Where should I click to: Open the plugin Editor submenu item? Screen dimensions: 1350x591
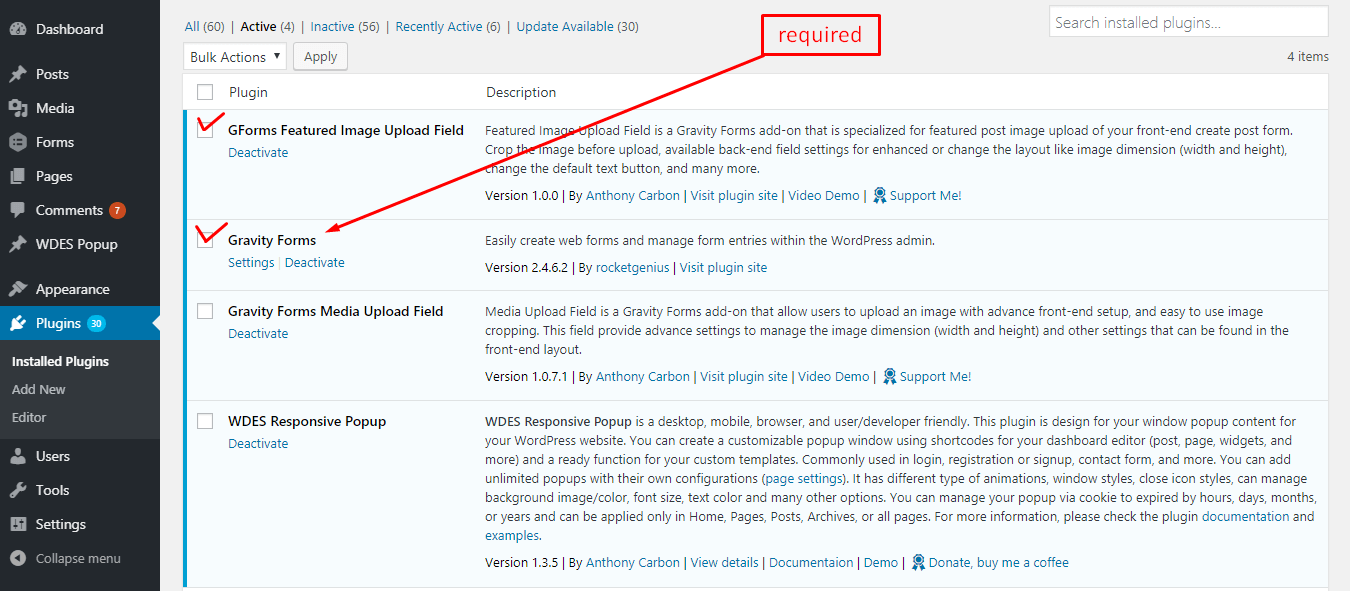(29, 417)
